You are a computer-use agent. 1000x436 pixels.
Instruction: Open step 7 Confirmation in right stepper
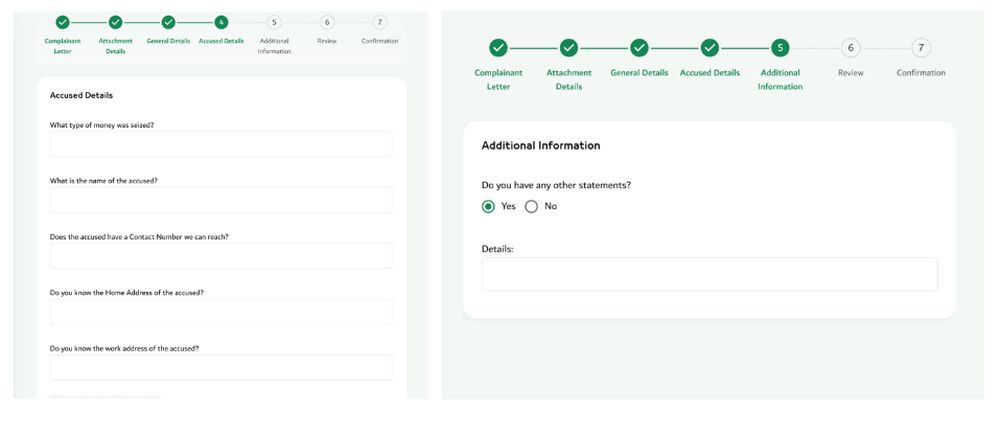pos(921,48)
